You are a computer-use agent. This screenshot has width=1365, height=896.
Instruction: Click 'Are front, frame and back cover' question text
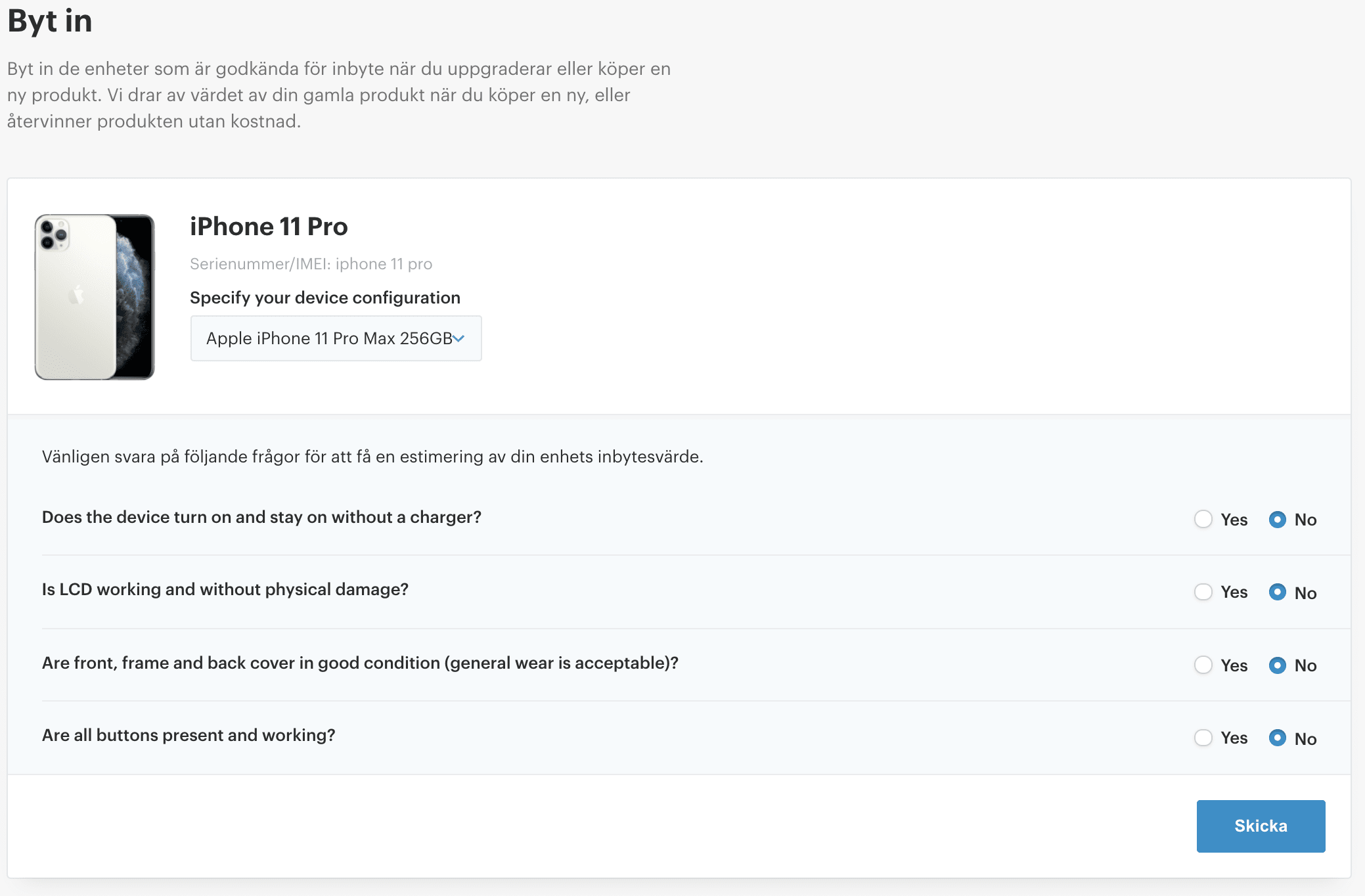pyautogui.click(x=360, y=663)
